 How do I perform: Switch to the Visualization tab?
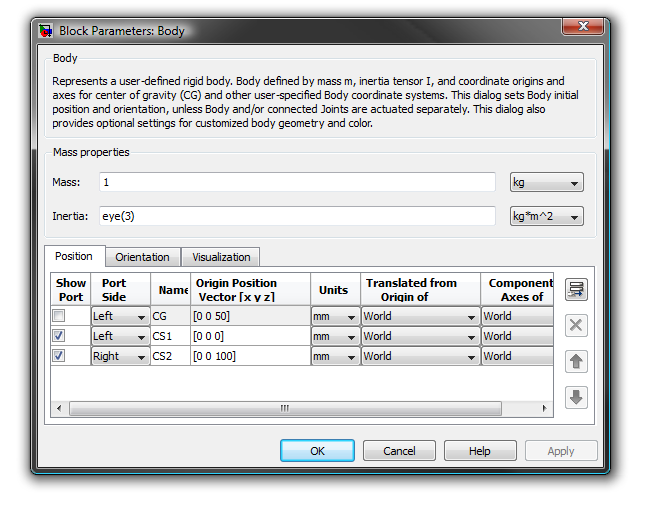tap(222, 257)
